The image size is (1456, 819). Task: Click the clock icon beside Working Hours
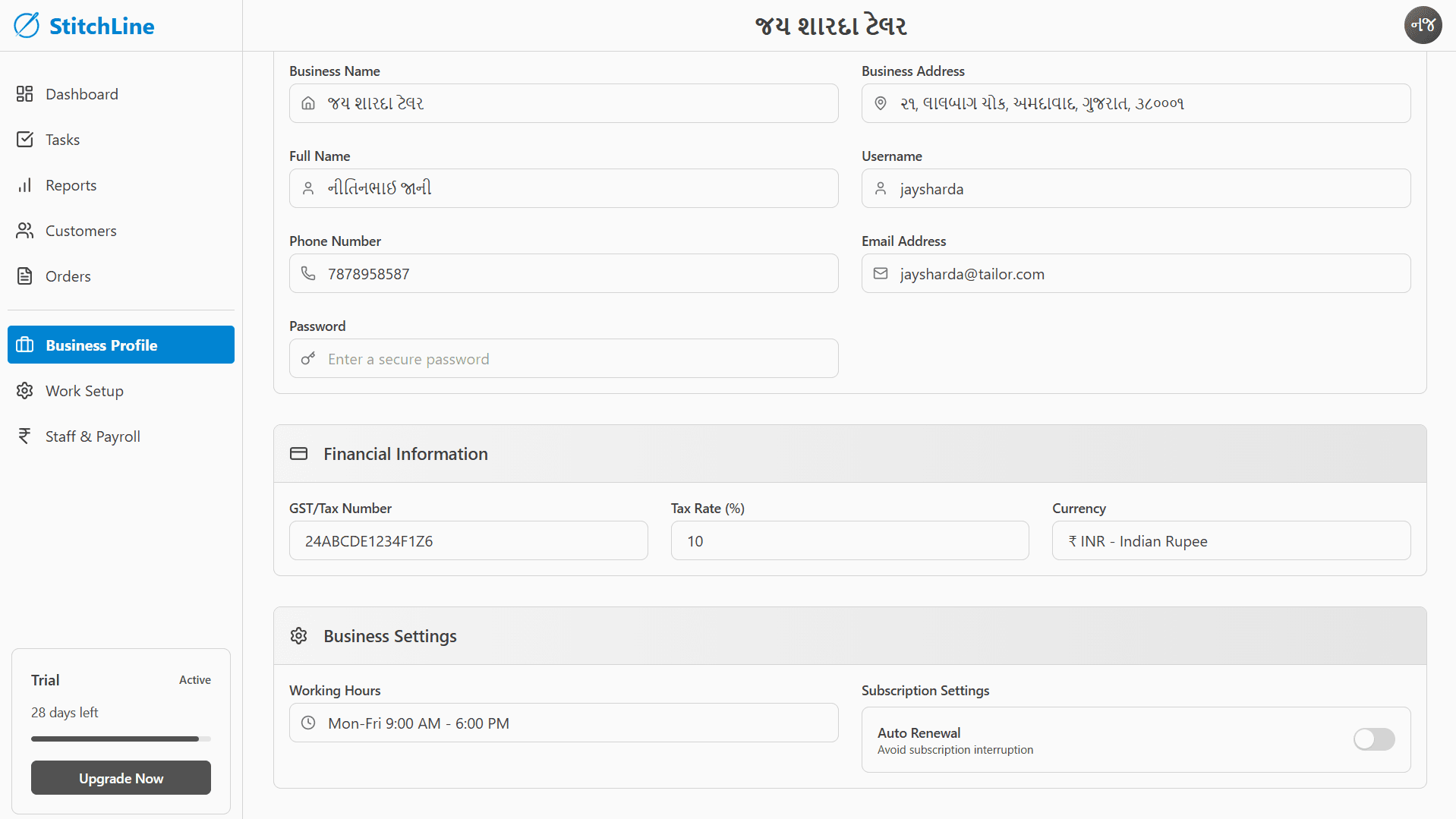pyautogui.click(x=308, y=723)
